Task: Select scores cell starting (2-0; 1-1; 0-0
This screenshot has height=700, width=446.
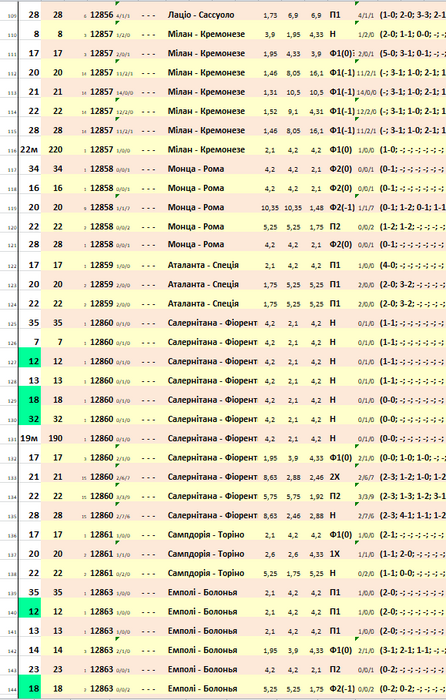Action: 412,34
